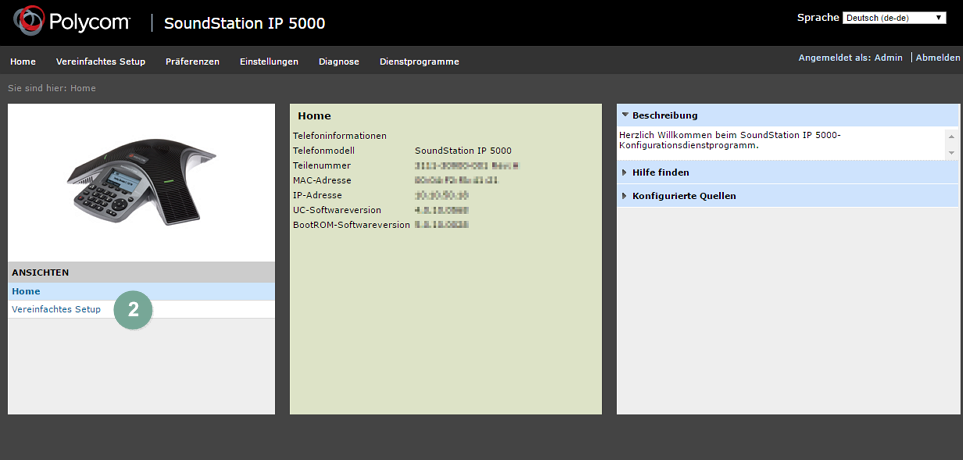
Task: Open the Einstellungen menu
Action: point(269,62)
